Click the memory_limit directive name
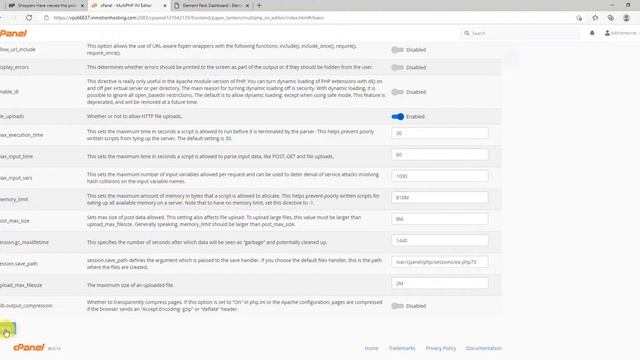 [14, 199]
